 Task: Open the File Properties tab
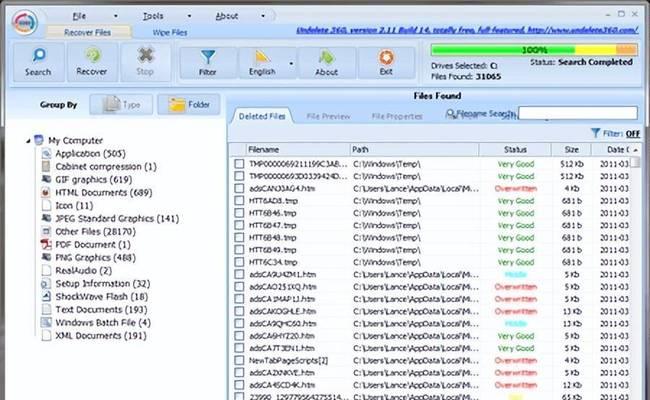pyautogui.click(x=397, y=116)
